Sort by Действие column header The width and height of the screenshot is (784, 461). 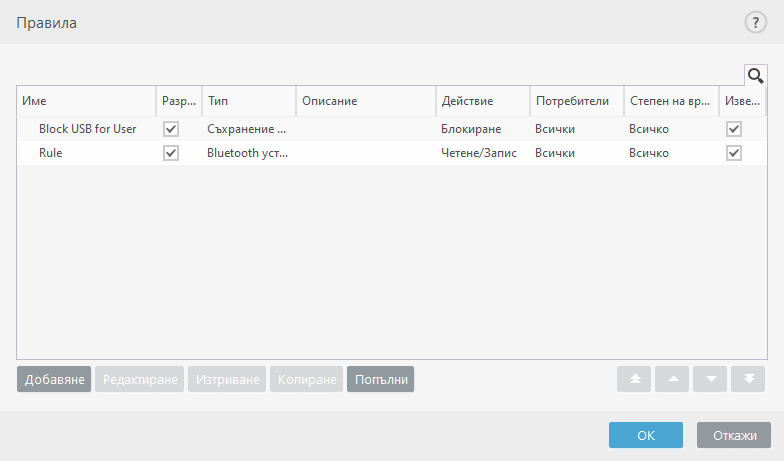click(483, 101)
